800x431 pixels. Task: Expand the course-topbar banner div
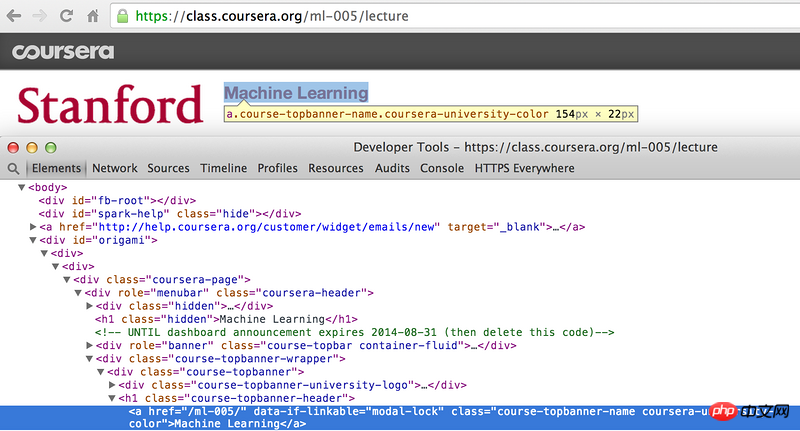tap(89, 345)
